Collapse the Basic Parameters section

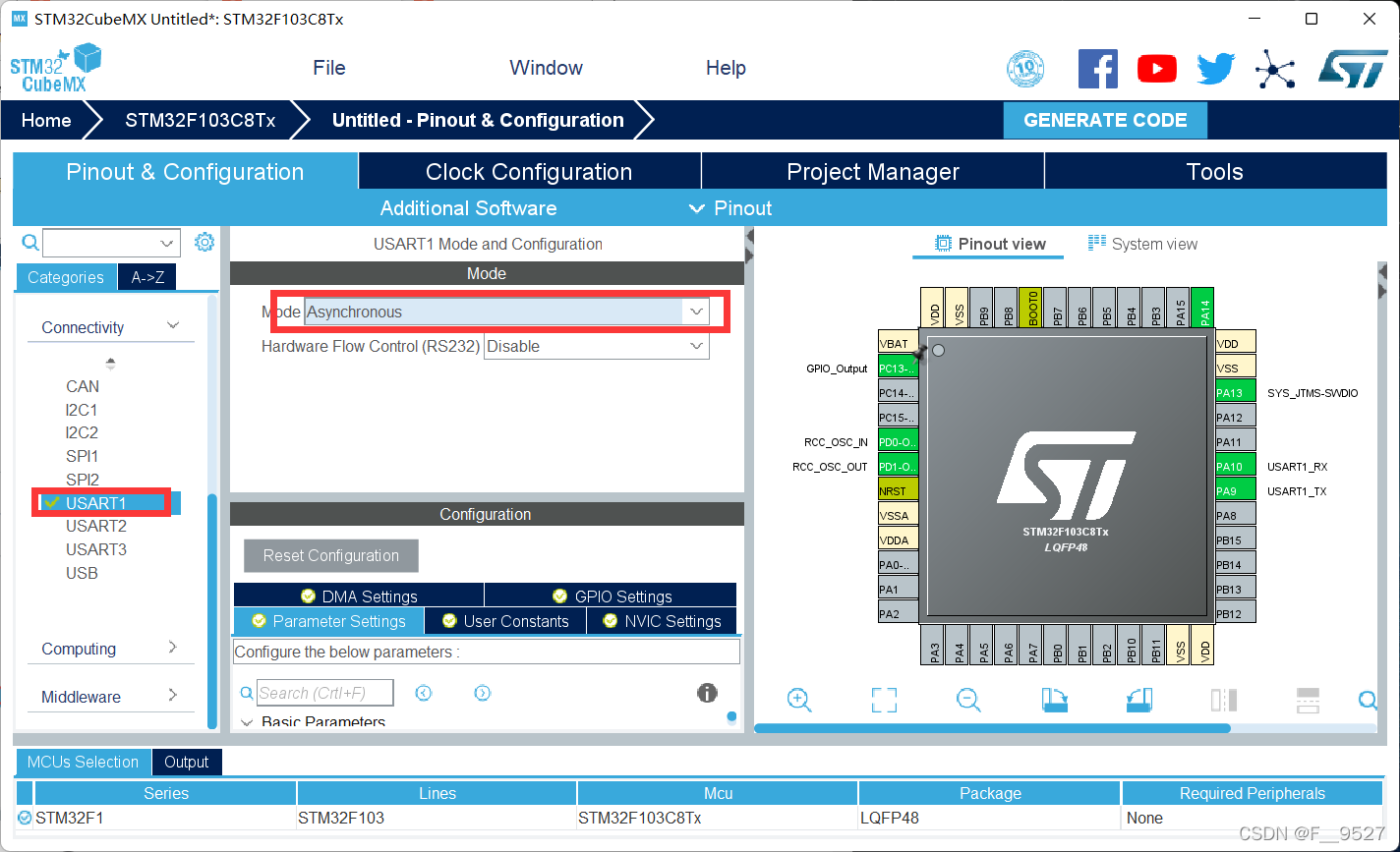246,722
